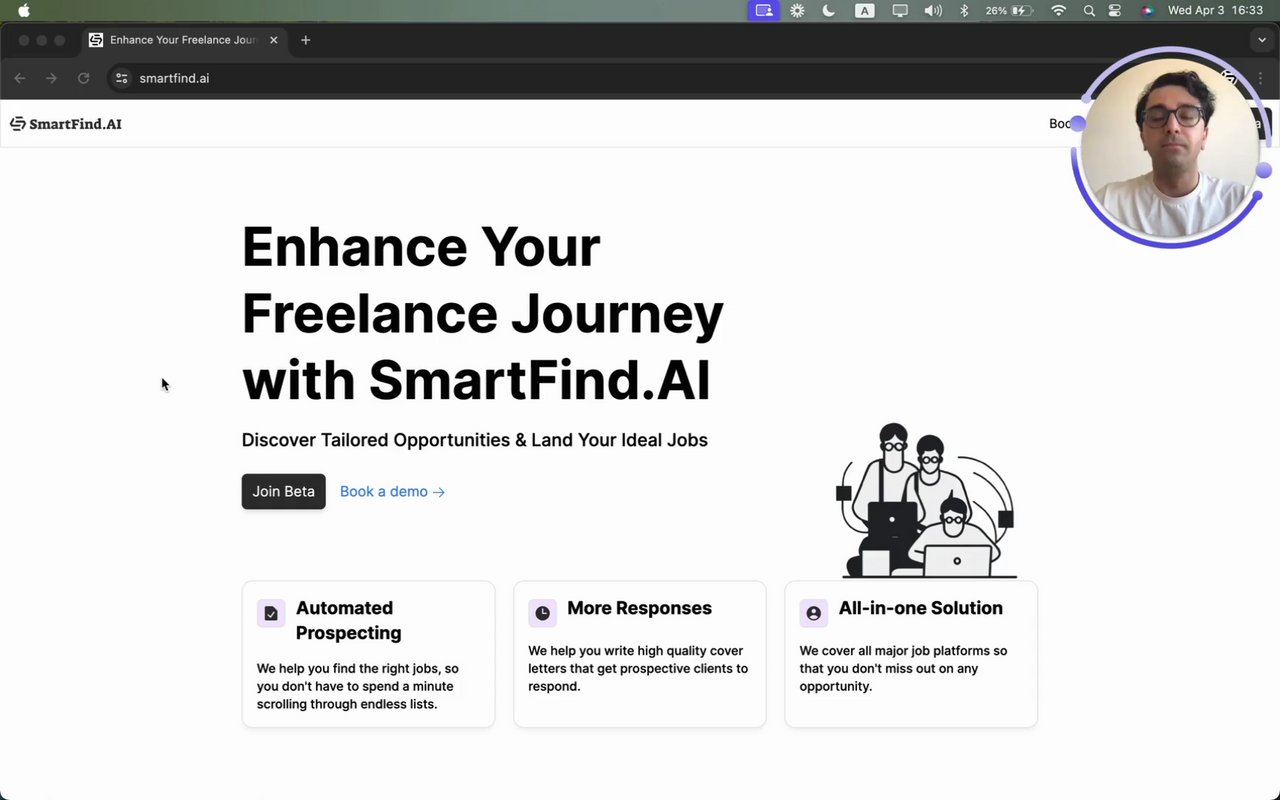The width and height of the screenshot is (1280, 800).
Task: Click the Enhance Your Freelance Journey headline
Action: [x=483, y=313]
